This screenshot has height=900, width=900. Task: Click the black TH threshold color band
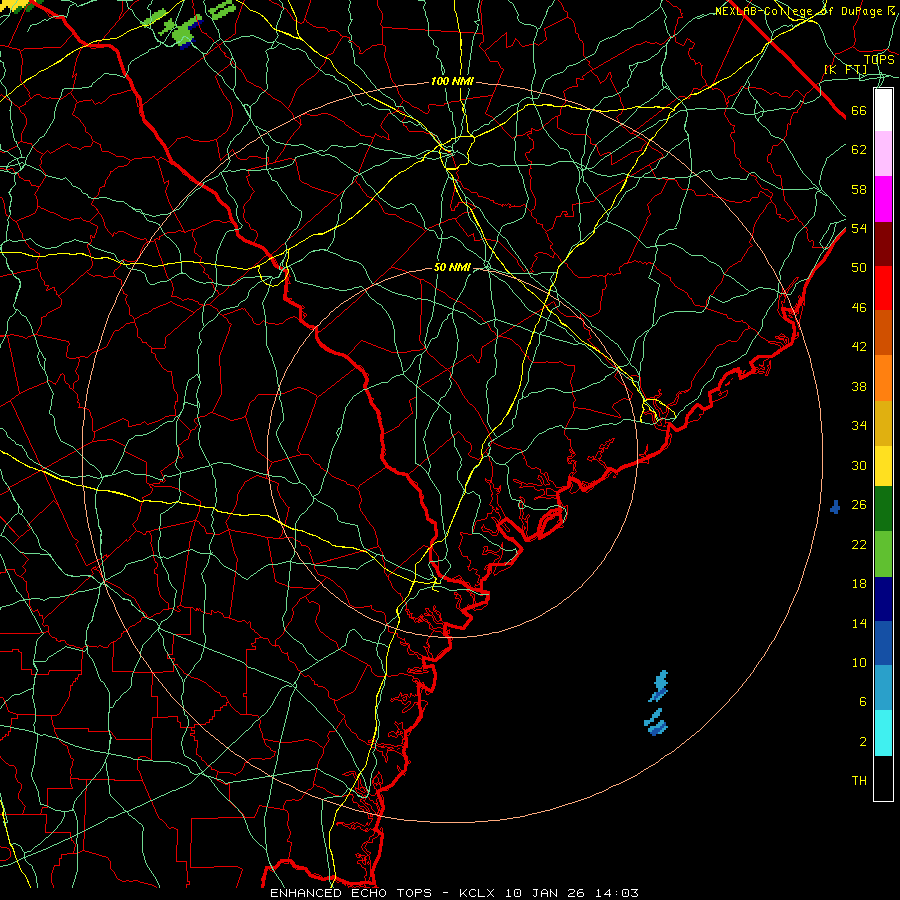883,778
